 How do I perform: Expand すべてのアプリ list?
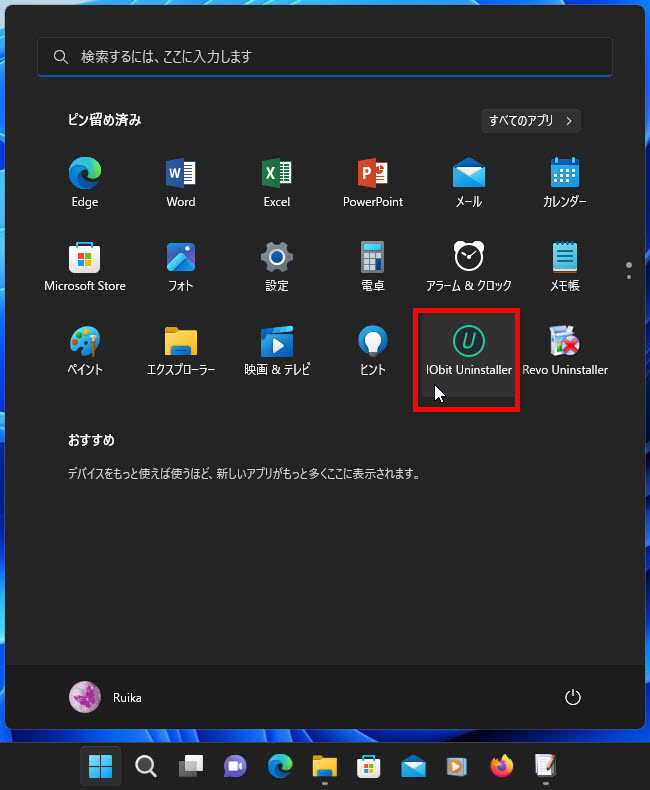(530, 121)
